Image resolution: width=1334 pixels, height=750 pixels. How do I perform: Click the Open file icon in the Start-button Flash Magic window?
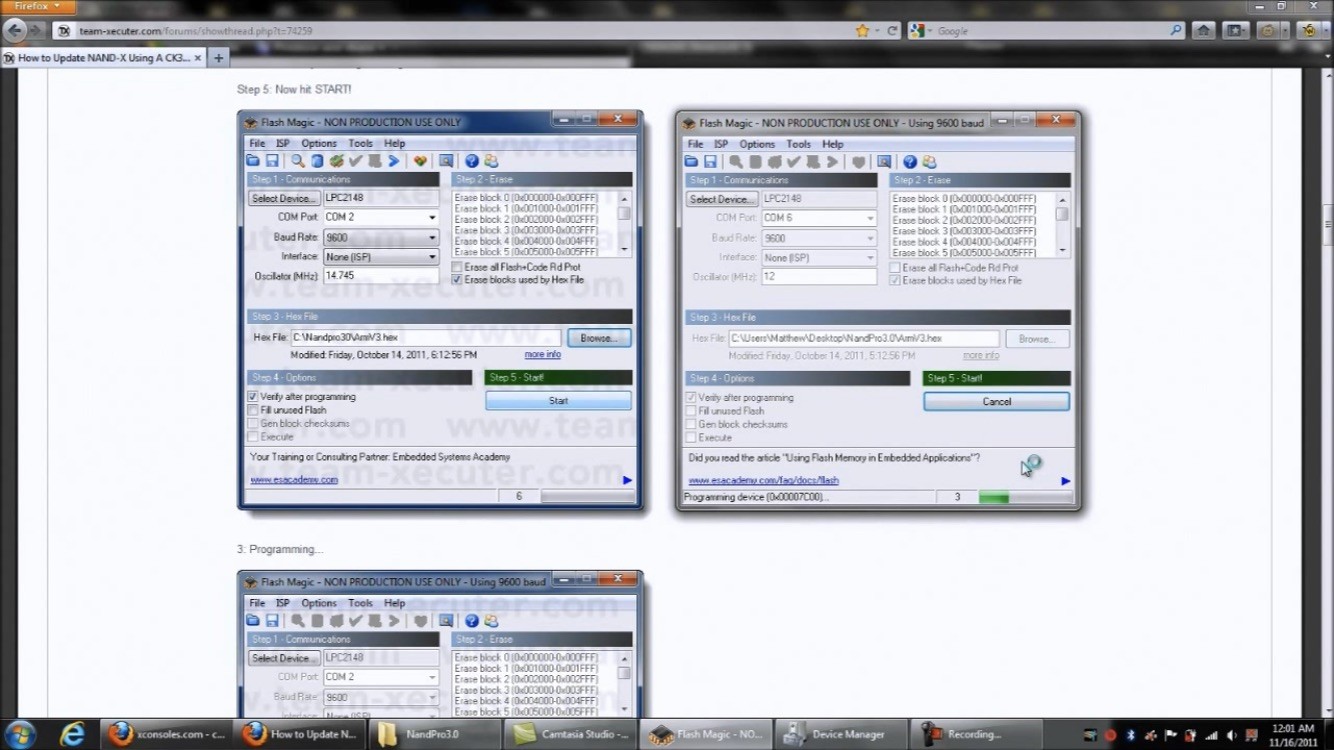point(254,161)
